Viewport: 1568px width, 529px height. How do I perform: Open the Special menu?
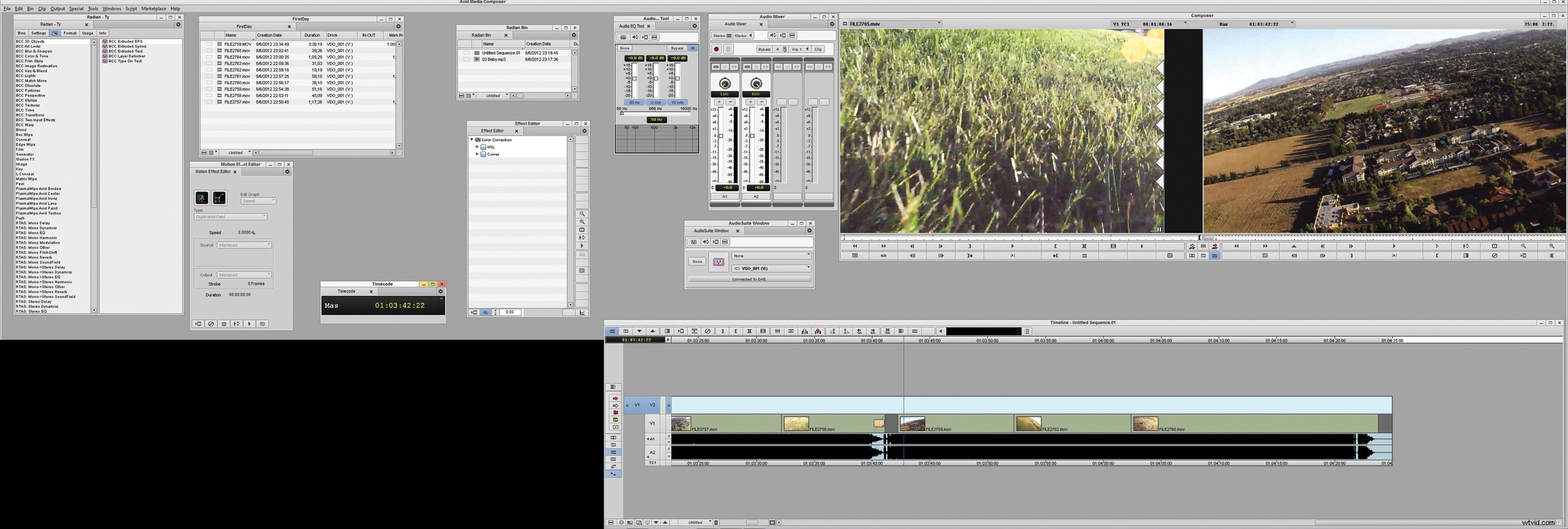[76, 9]
